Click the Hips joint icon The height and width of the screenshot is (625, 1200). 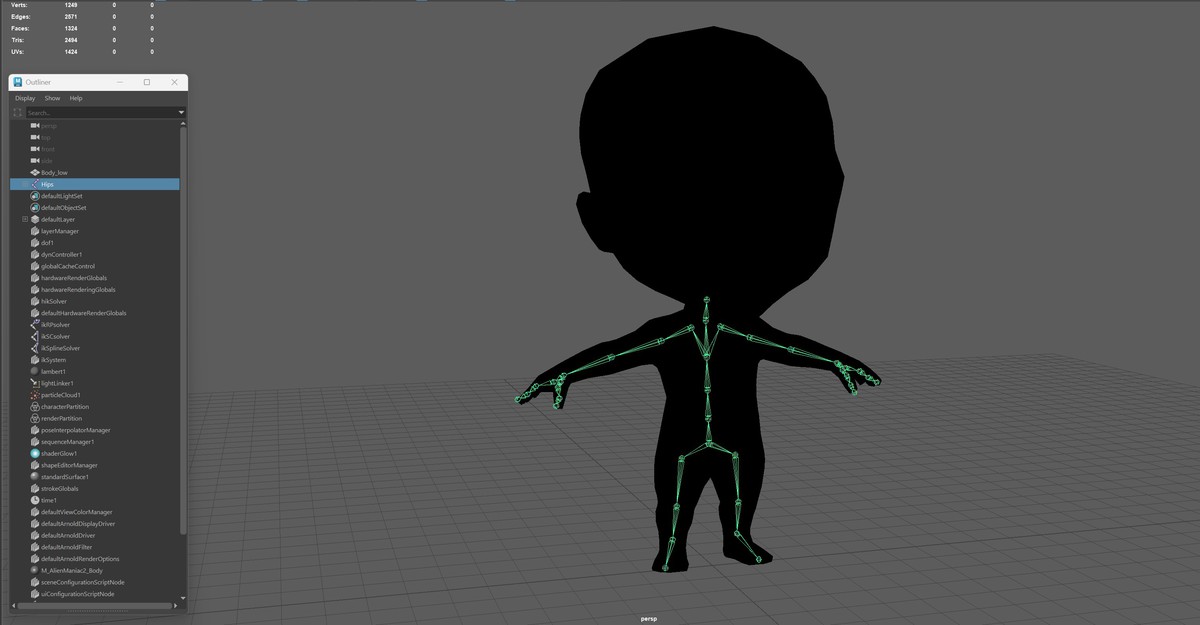35,184
